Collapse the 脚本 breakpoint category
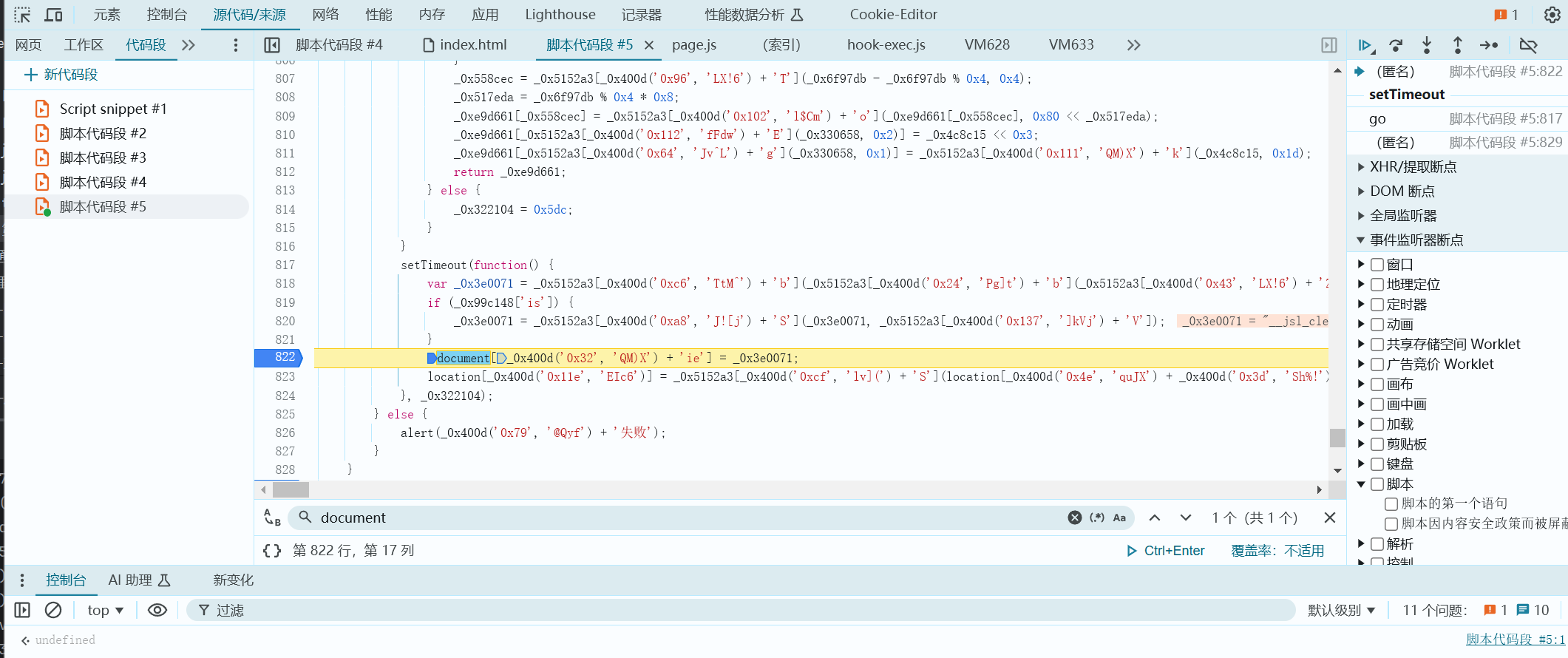1568x658 pixels. 1361,484
